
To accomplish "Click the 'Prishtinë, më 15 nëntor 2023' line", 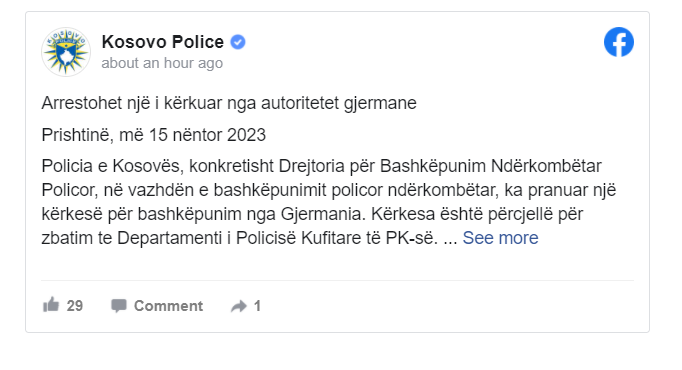I will click(x=154, y=135).
